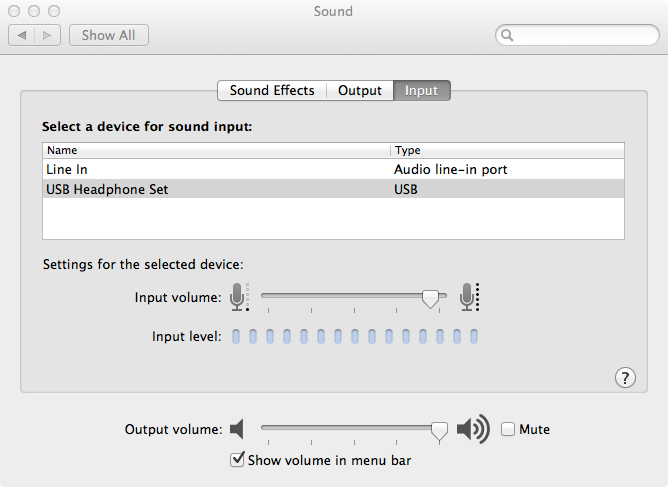Go forward with the right arrow button
This screenshot has height=487, width=668.
48,35
